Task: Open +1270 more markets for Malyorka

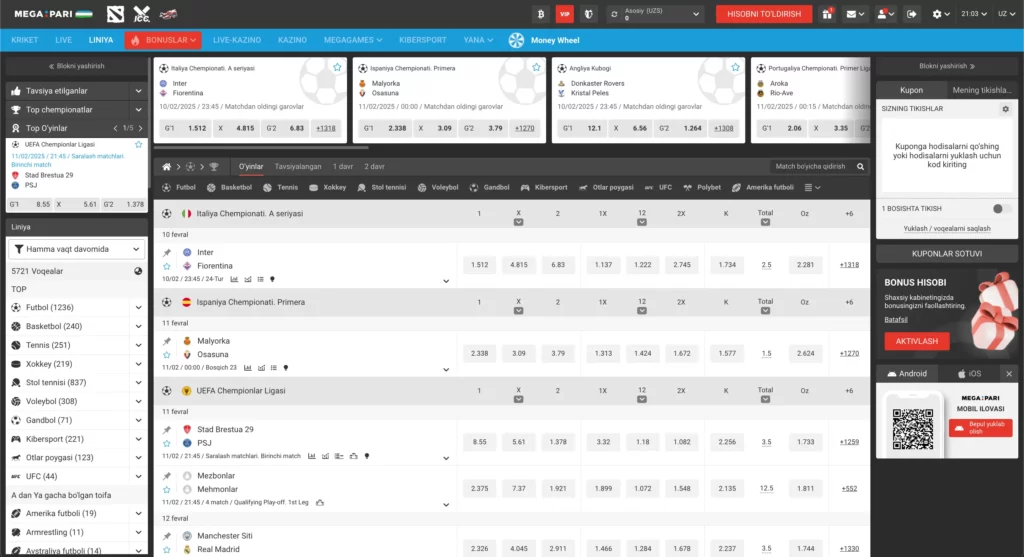Action: 849,353
